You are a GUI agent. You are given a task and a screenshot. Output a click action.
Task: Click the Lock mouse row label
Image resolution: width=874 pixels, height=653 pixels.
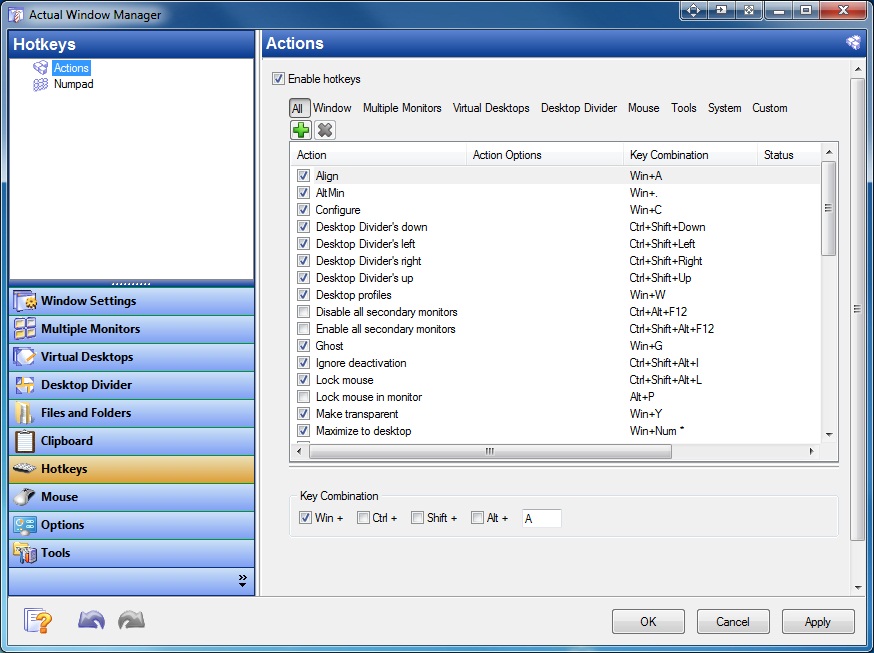(344, 380)
